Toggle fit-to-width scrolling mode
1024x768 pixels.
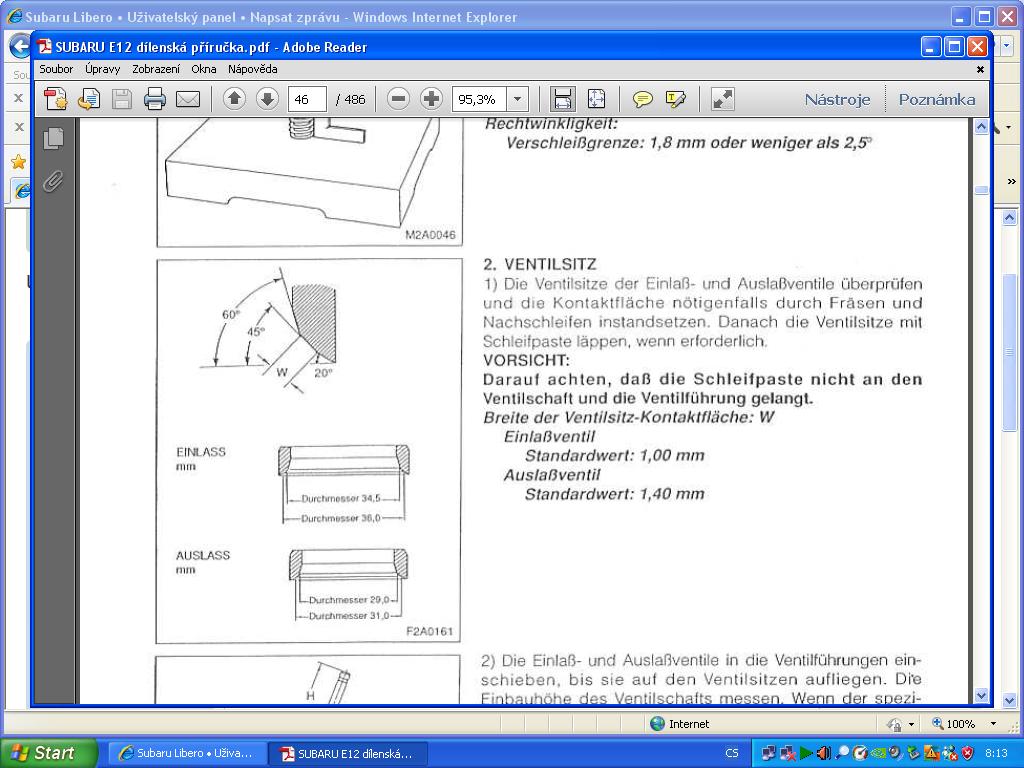pos(563,99)
